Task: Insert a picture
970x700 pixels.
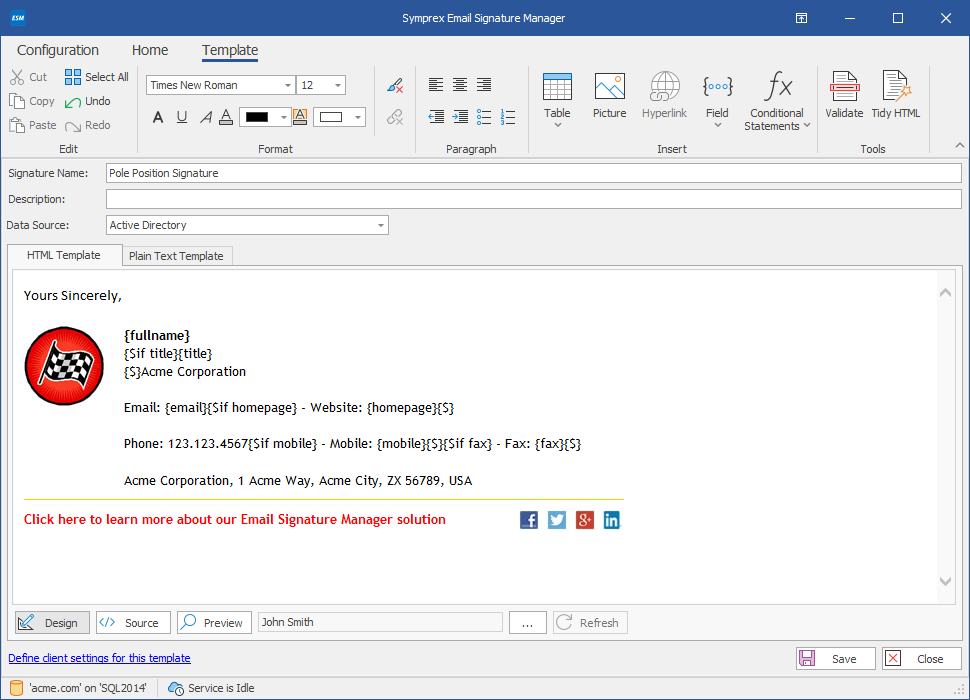Action: tap(609, 96)
